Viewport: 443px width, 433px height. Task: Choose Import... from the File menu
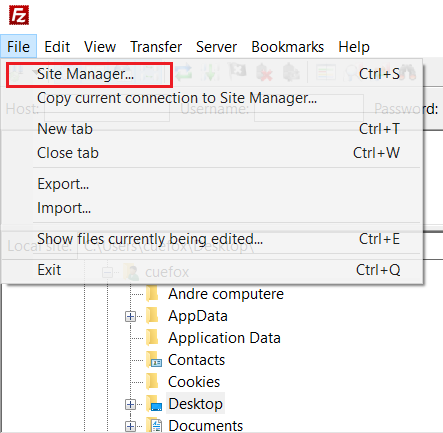pyautogui.click(x=213, y=208)
